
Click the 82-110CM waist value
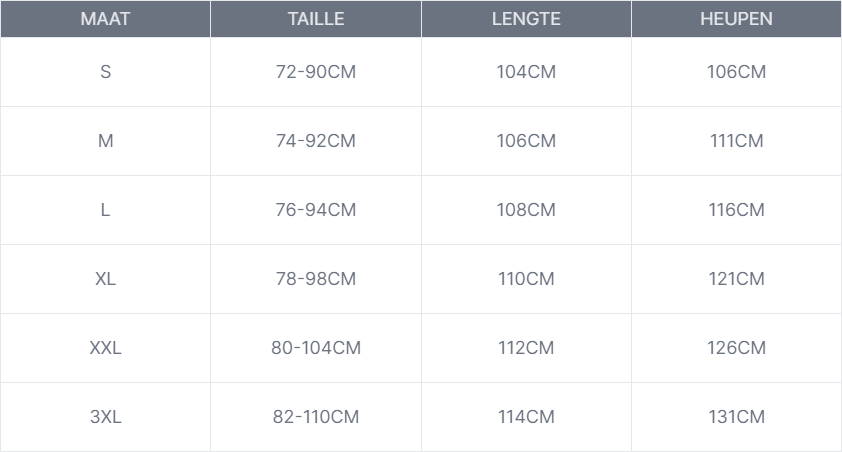(x=316, y=417)
